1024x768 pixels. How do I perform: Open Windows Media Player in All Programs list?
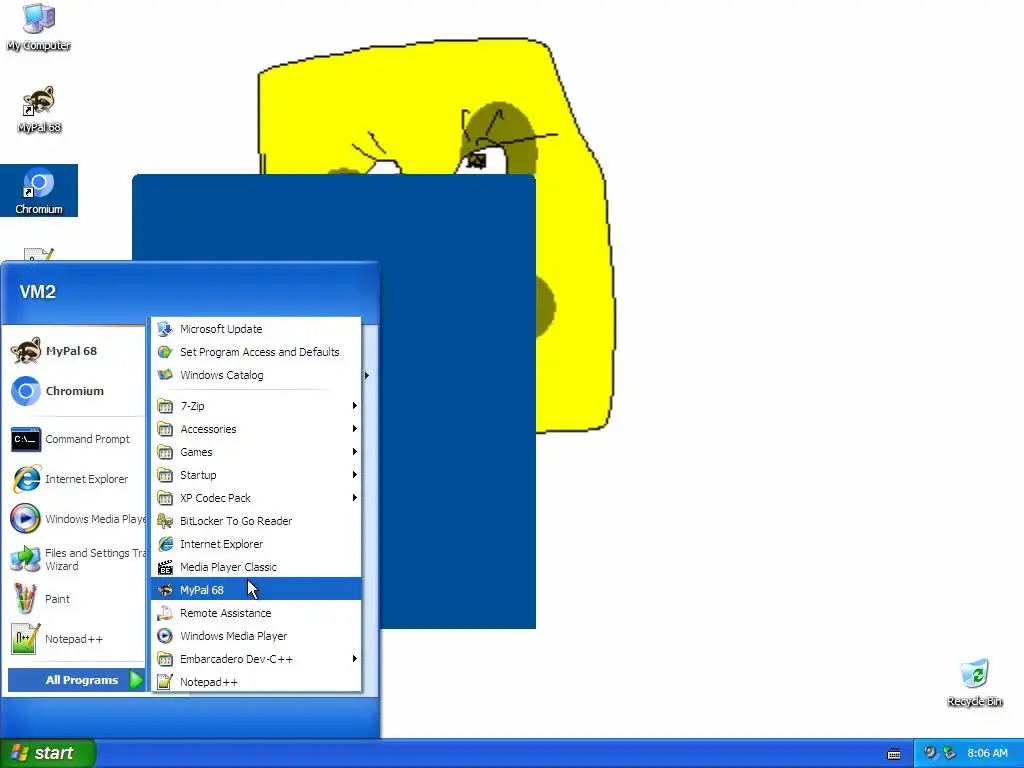(x=256, y=636)
